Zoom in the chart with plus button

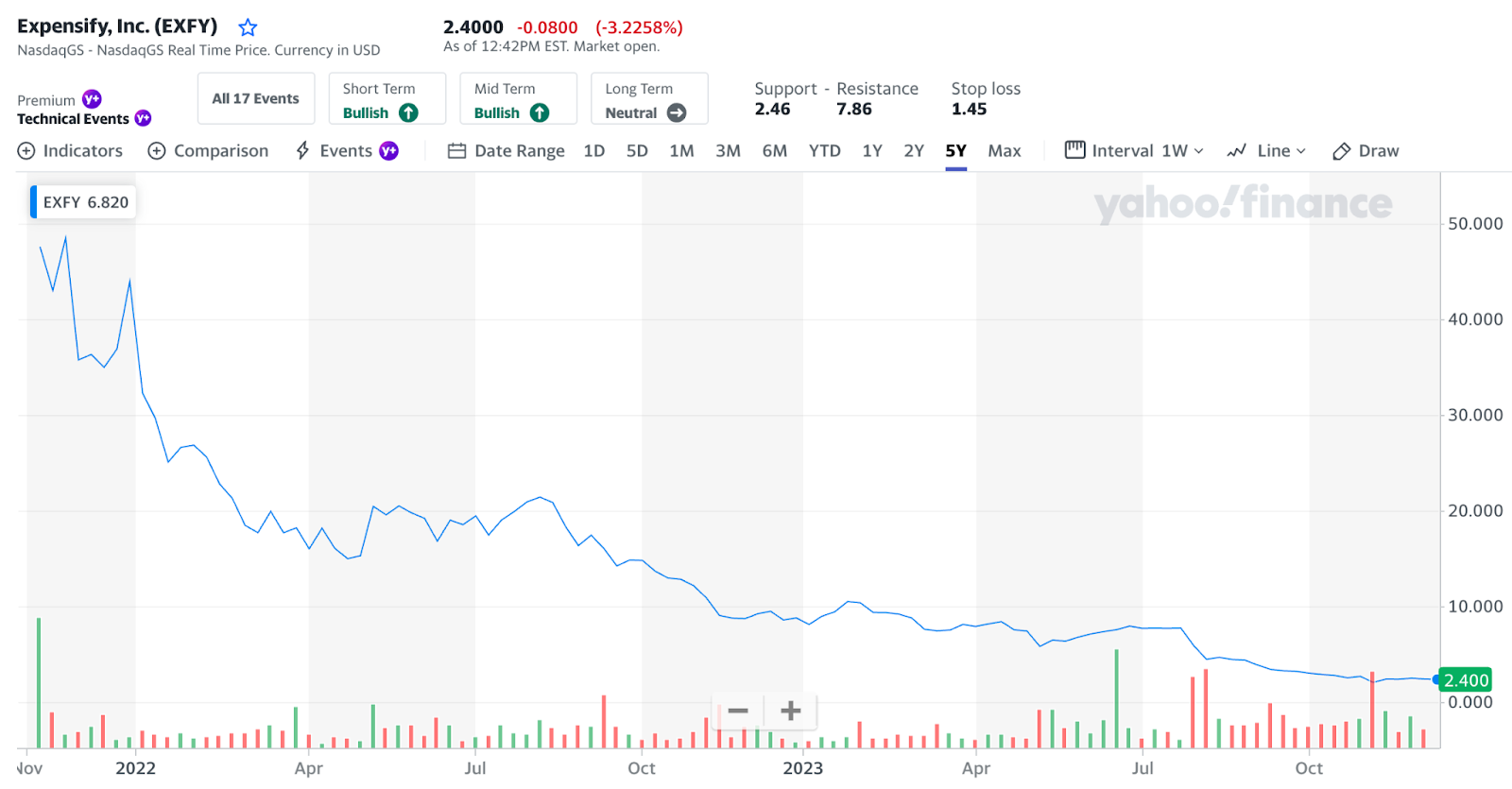tap(791, 711)
